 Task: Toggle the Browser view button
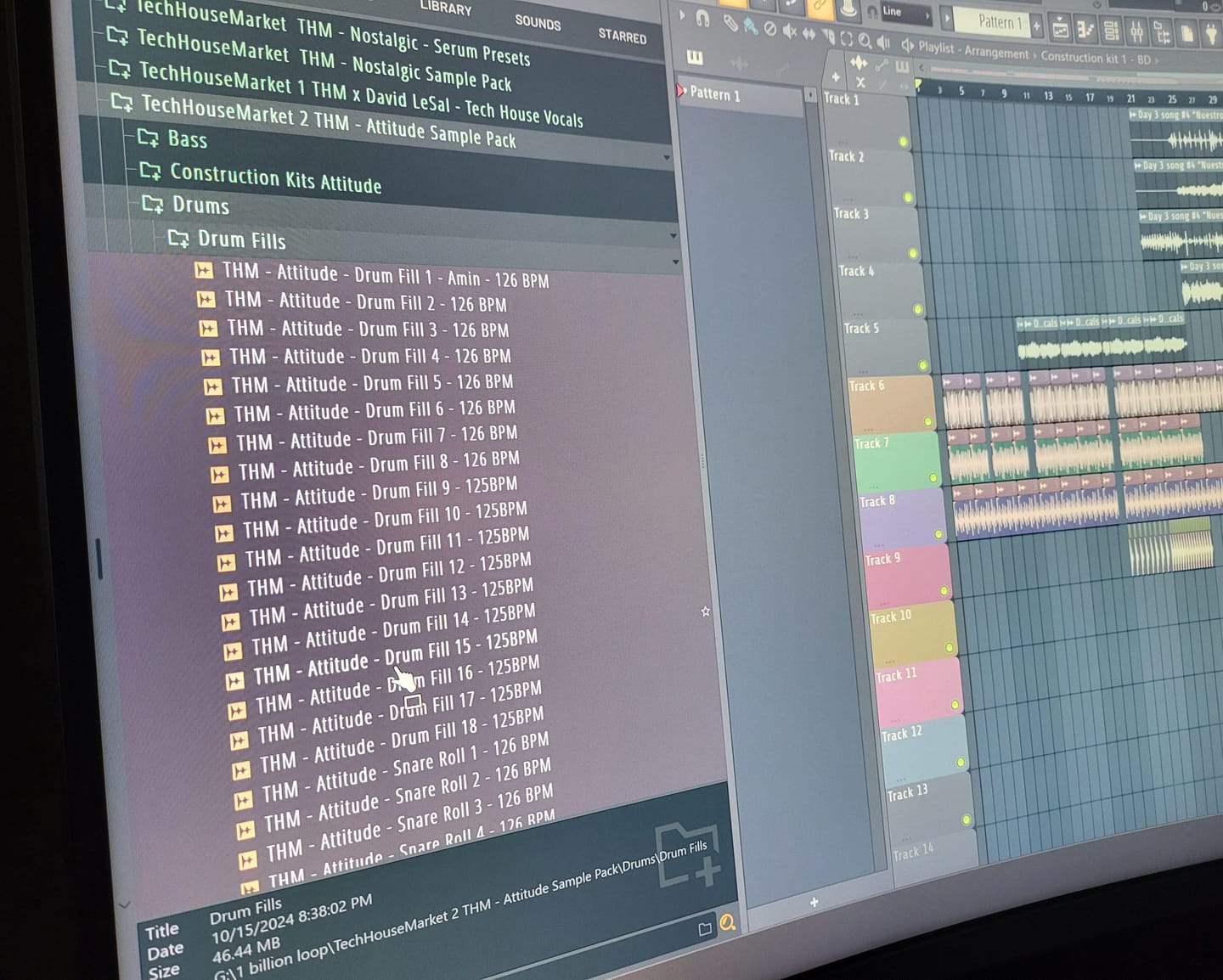1162,33
